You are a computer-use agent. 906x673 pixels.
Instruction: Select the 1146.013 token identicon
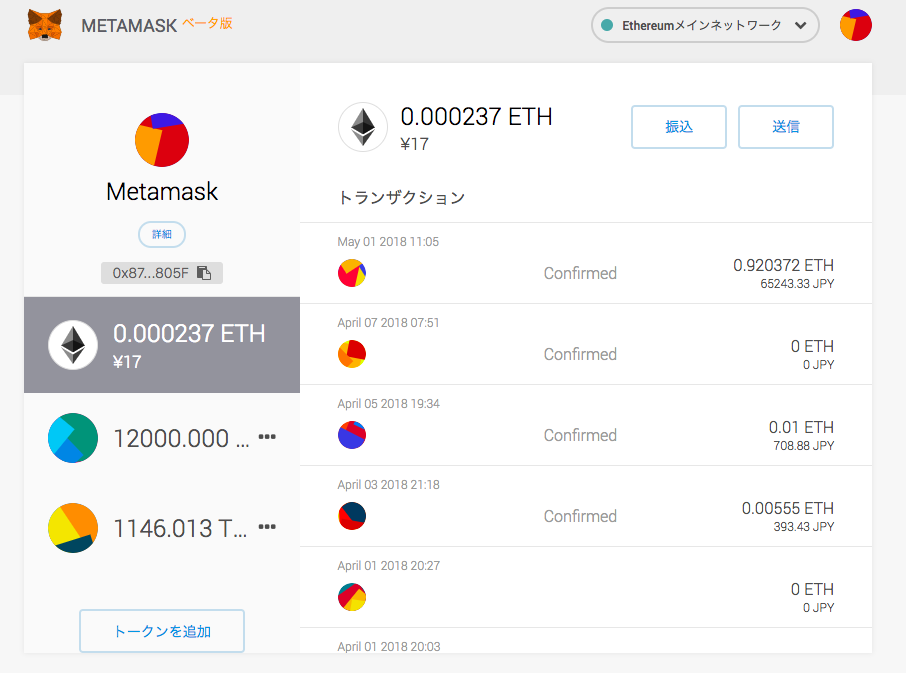[x=73, y=527]
